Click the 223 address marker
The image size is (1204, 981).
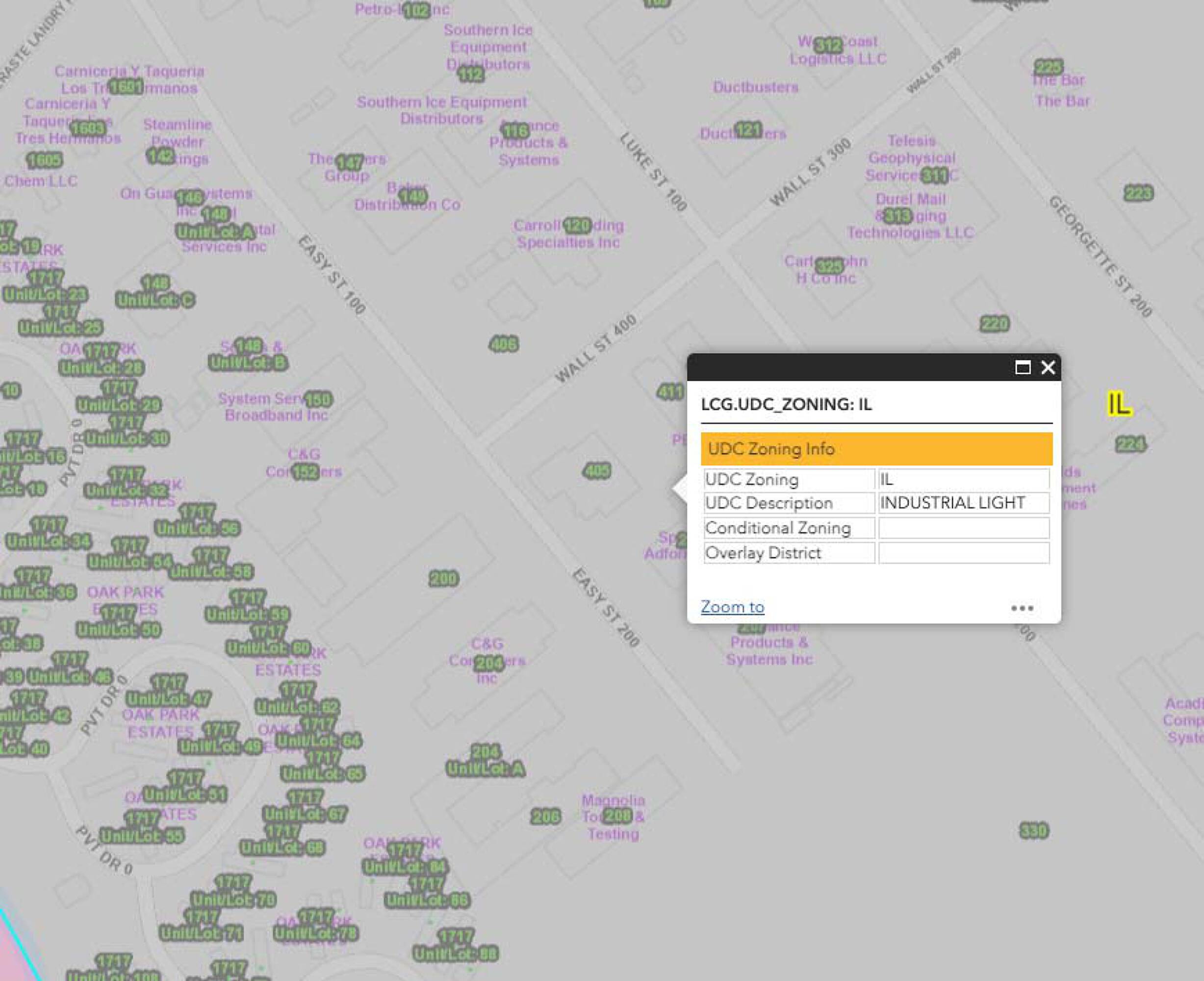(1138, 194)
